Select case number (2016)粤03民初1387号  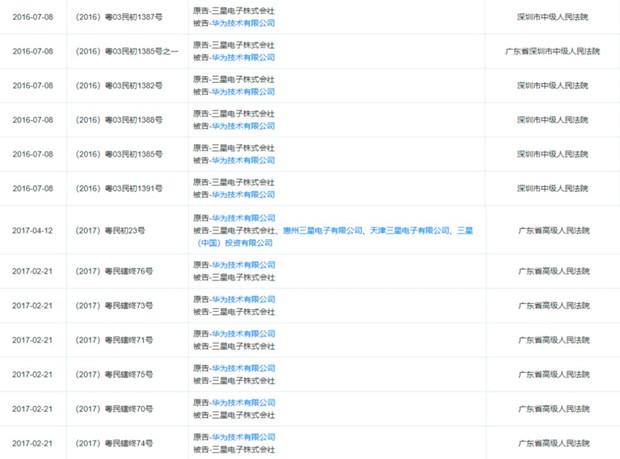pos(119,17)
